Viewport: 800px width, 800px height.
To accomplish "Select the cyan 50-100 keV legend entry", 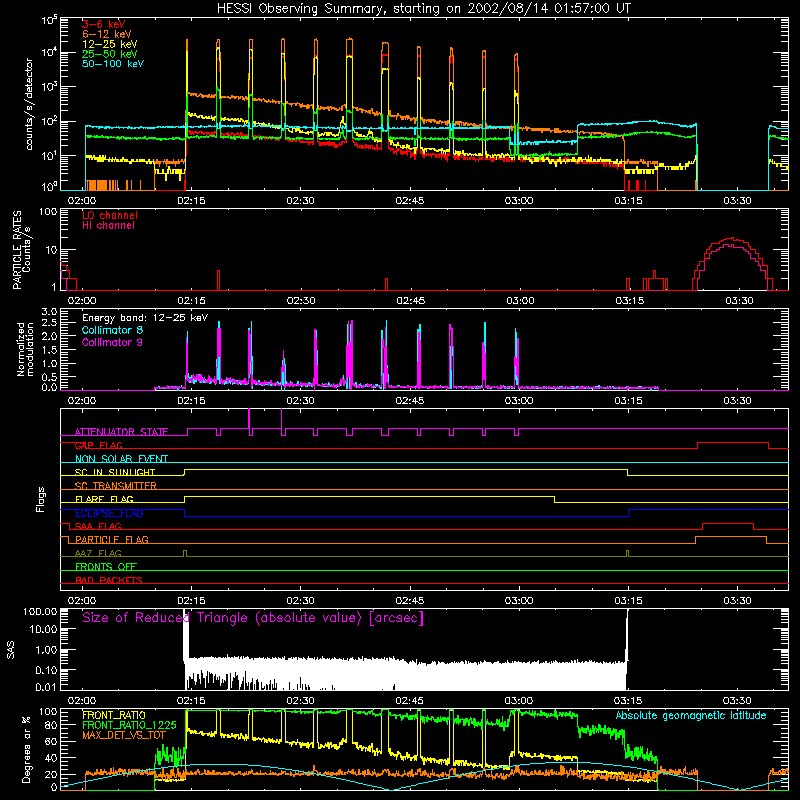I will 113,64.
